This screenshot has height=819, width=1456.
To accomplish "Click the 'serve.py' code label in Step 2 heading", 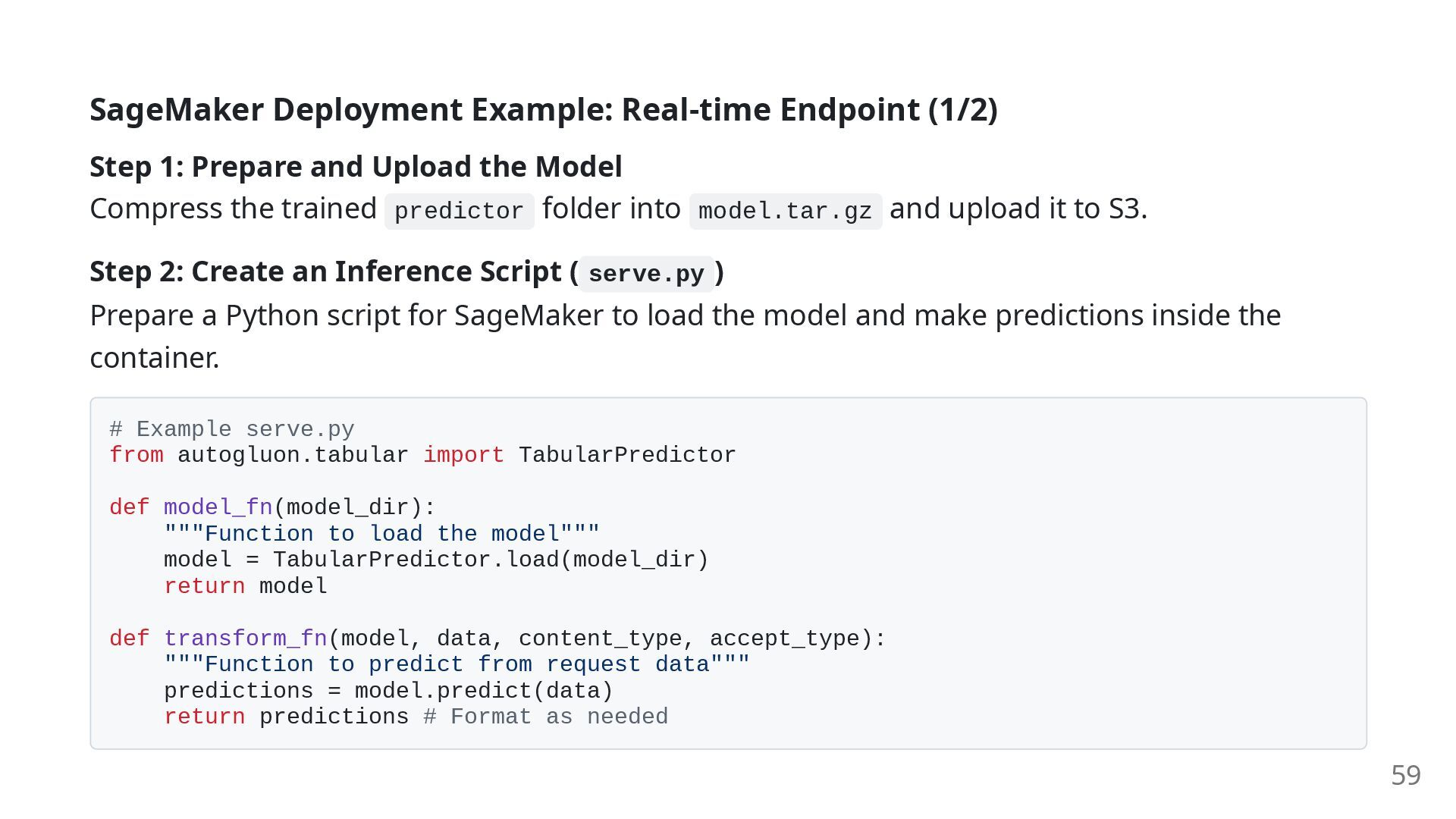I will pyautogui.click(x=646, y=274).
